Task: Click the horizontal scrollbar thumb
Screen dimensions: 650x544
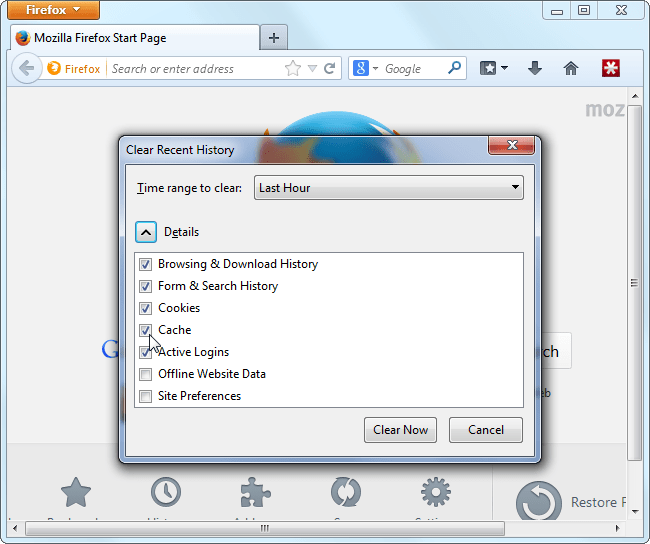Action: coord(265,528)
